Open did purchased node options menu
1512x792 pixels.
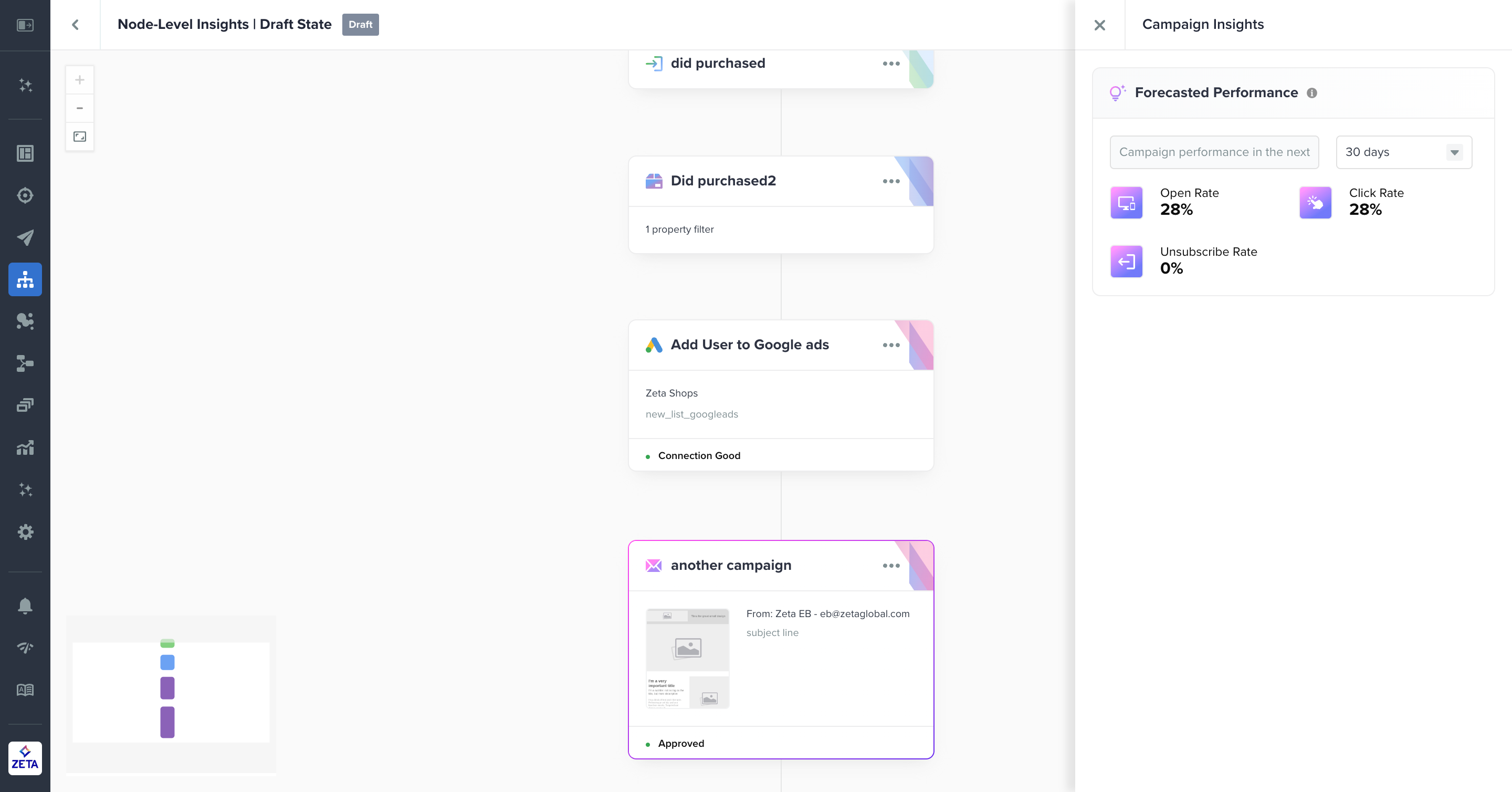pyautogui.click(x=891, y=64)
